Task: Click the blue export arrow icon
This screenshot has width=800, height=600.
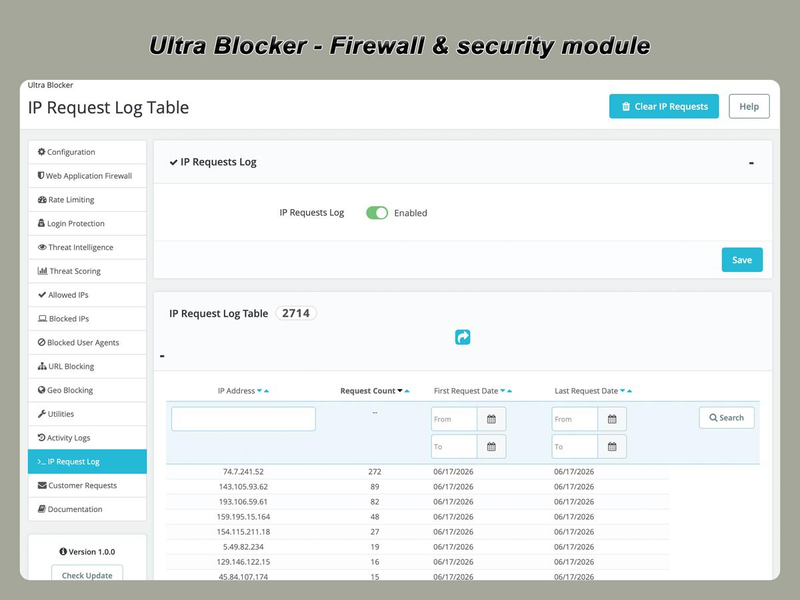Action: (x=462, y=337)
